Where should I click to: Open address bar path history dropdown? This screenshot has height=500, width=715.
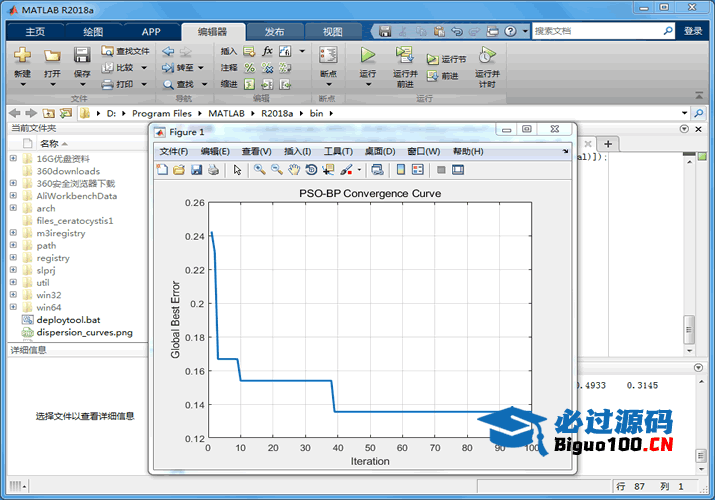click(x=684, y=113)
